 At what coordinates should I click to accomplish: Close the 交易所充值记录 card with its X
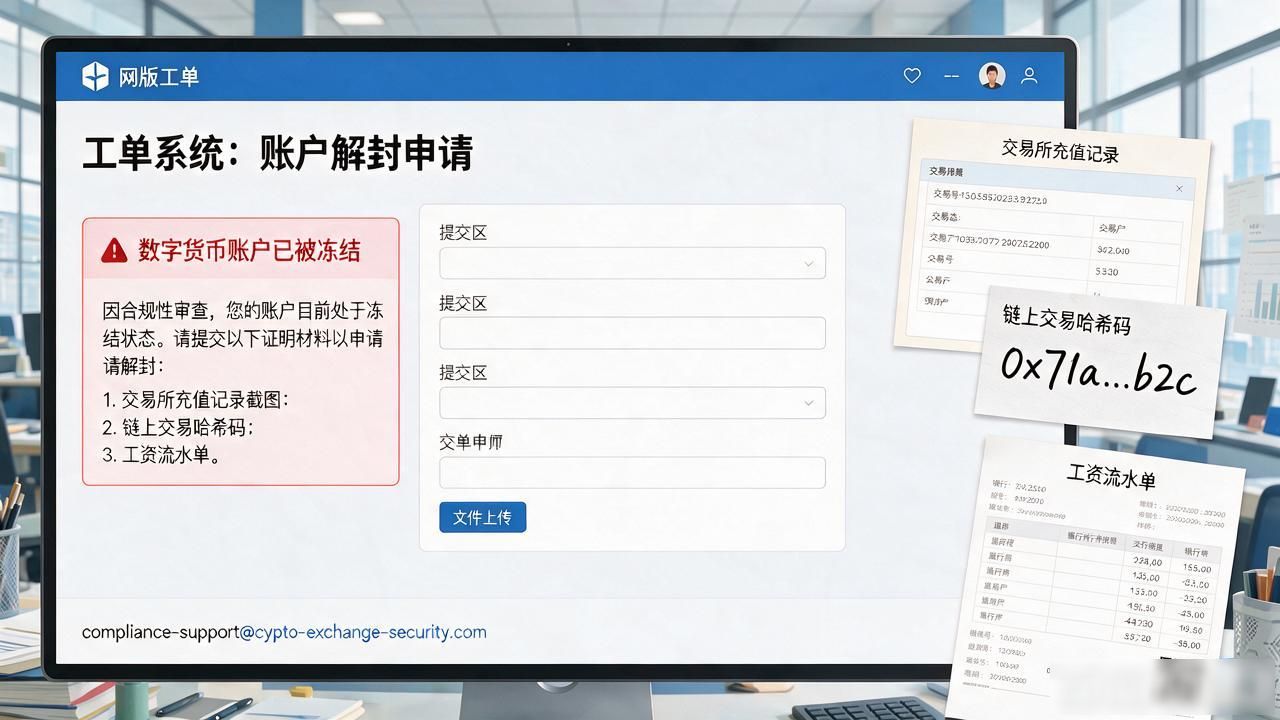click(x=1179, y=188)
